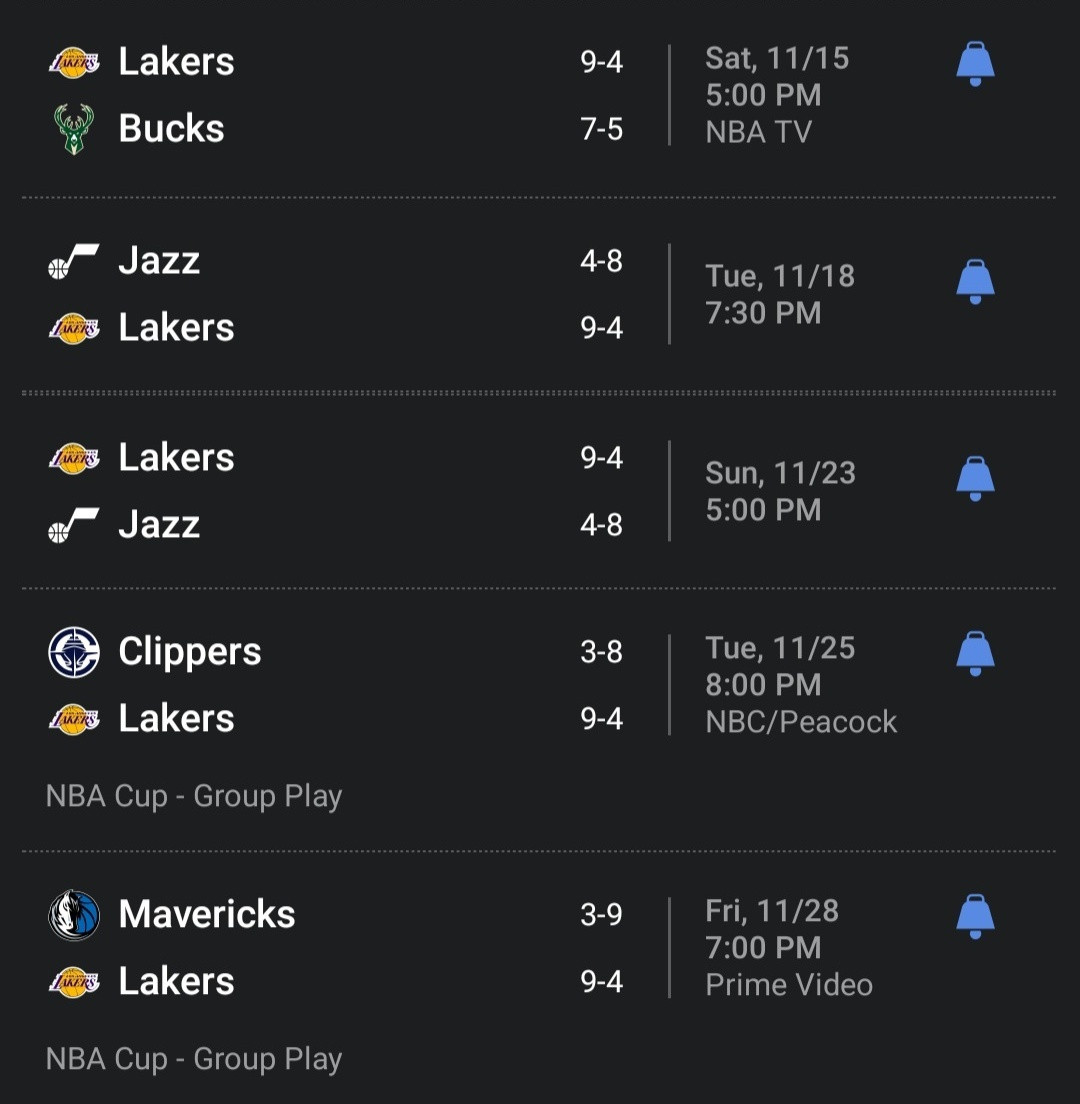Open the Mavericks team name link
Screen dimensions: 1080x1104
(x=207, y=915)
